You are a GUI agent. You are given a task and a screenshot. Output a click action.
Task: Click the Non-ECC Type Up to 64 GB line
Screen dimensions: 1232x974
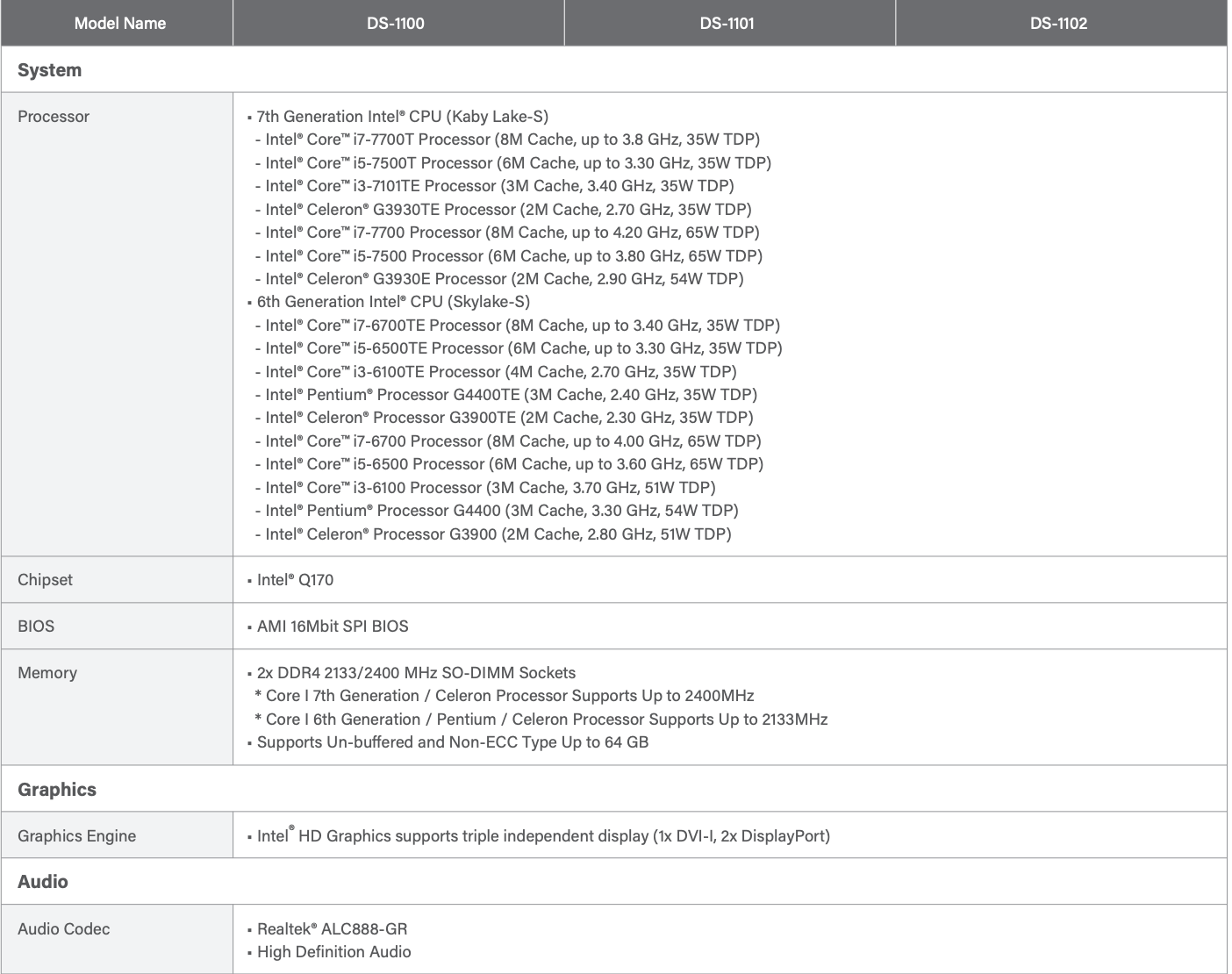click(x=453, y=742)
